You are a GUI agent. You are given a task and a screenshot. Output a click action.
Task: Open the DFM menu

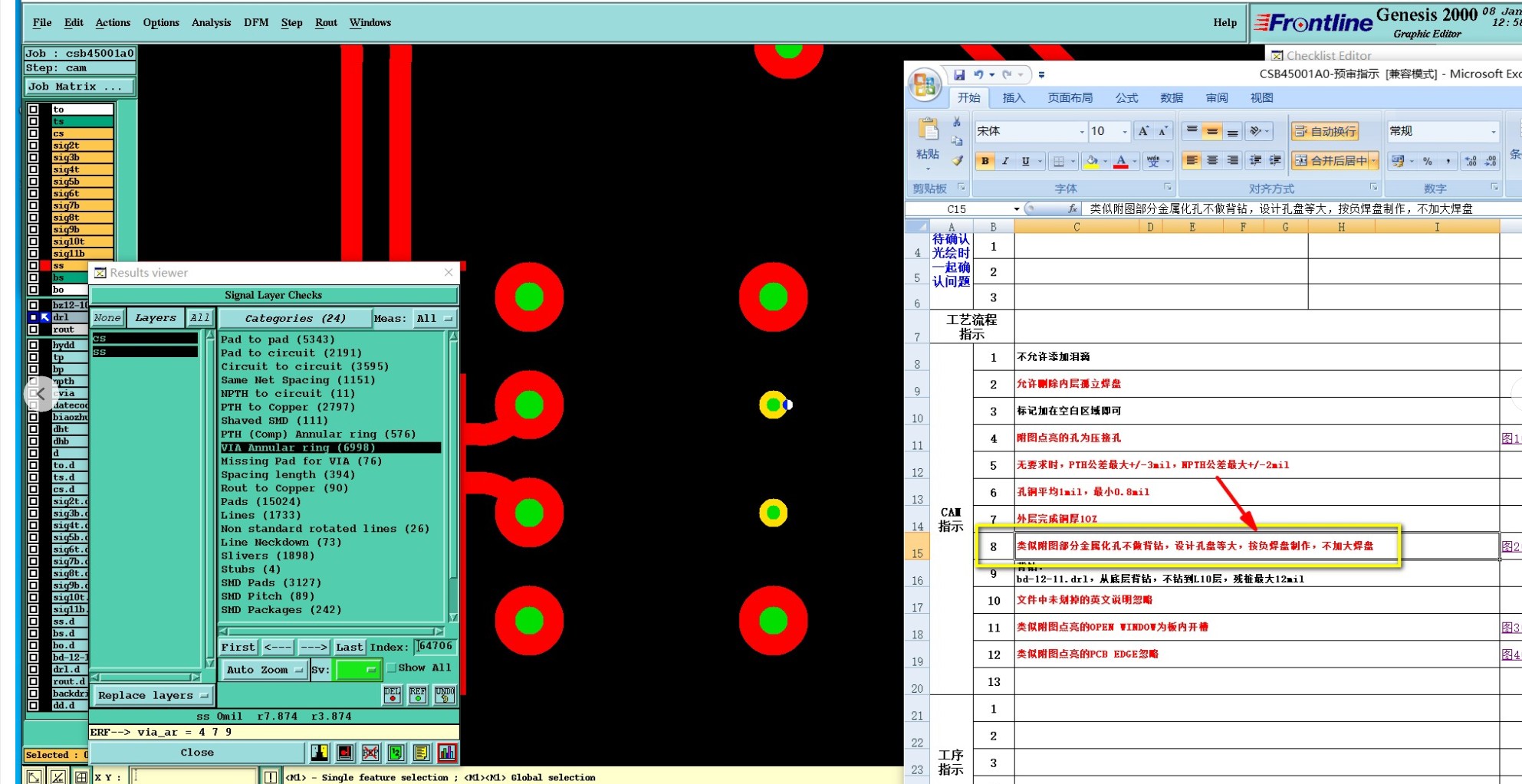point(256,23)
